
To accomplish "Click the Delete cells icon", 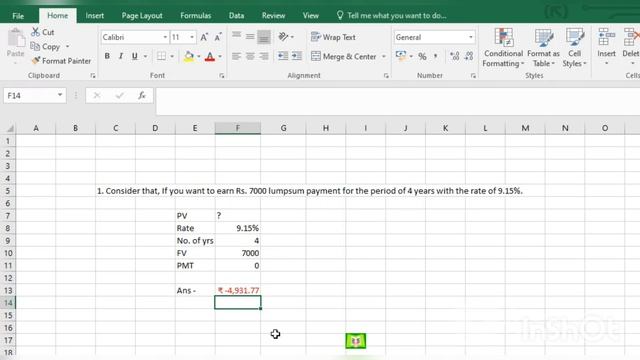I will (631, 38).
